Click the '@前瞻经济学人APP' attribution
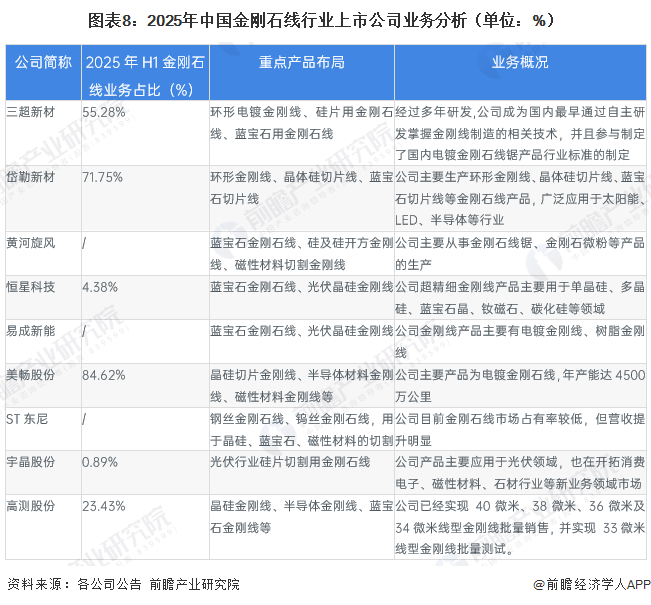Viewport: 651px width, 605px height. point(592,584)
